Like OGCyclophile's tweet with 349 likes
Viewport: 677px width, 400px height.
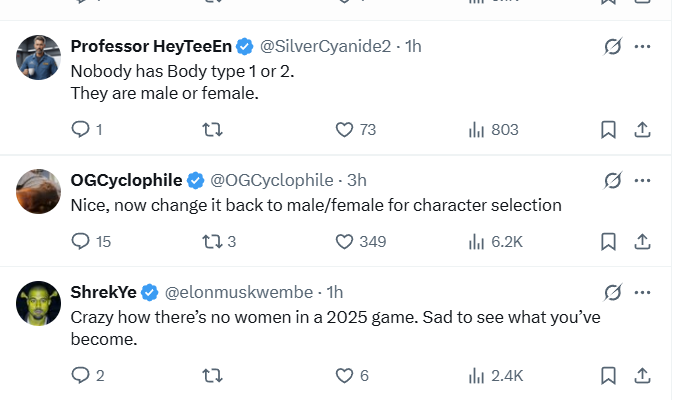[344, 241]
